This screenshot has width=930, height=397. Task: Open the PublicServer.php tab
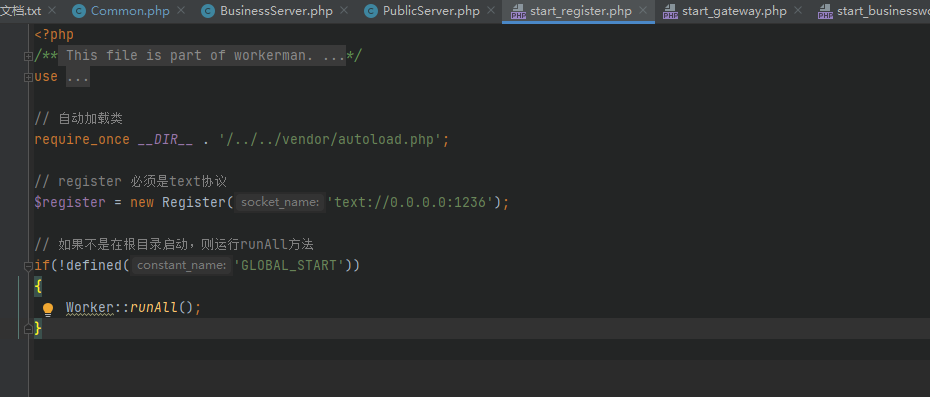click(431, 11)
